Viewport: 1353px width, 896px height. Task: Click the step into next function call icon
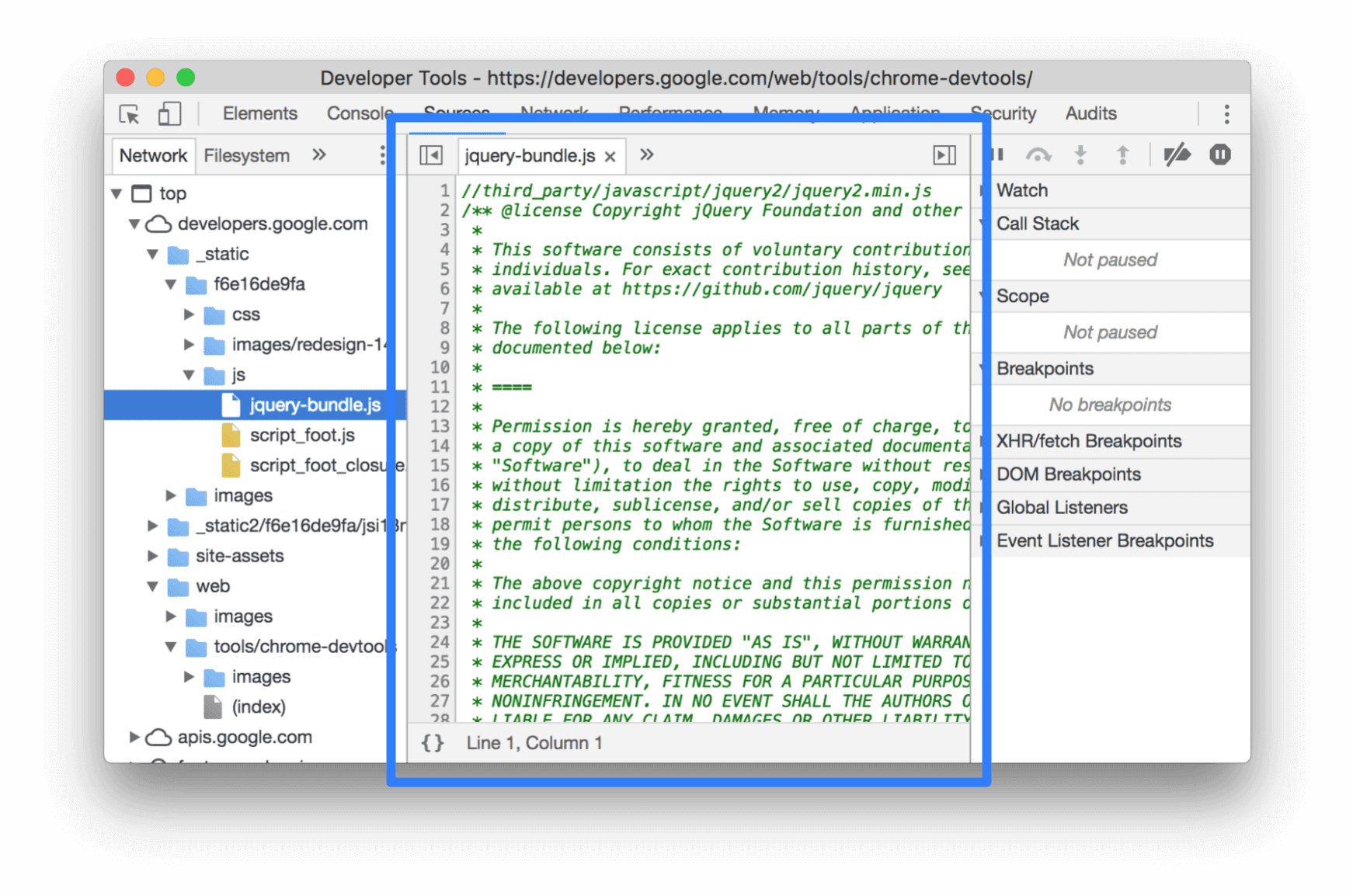pos(1081,154)
